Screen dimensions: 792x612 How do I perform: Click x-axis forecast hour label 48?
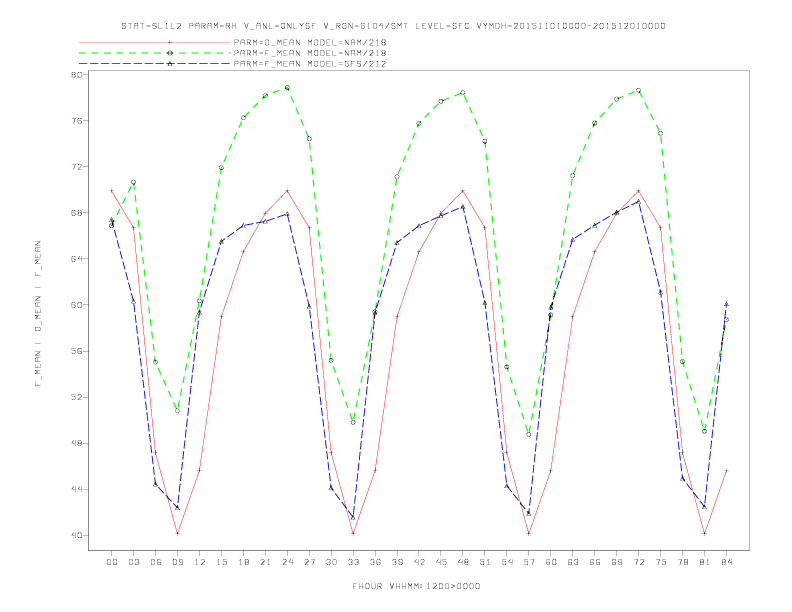463,562
